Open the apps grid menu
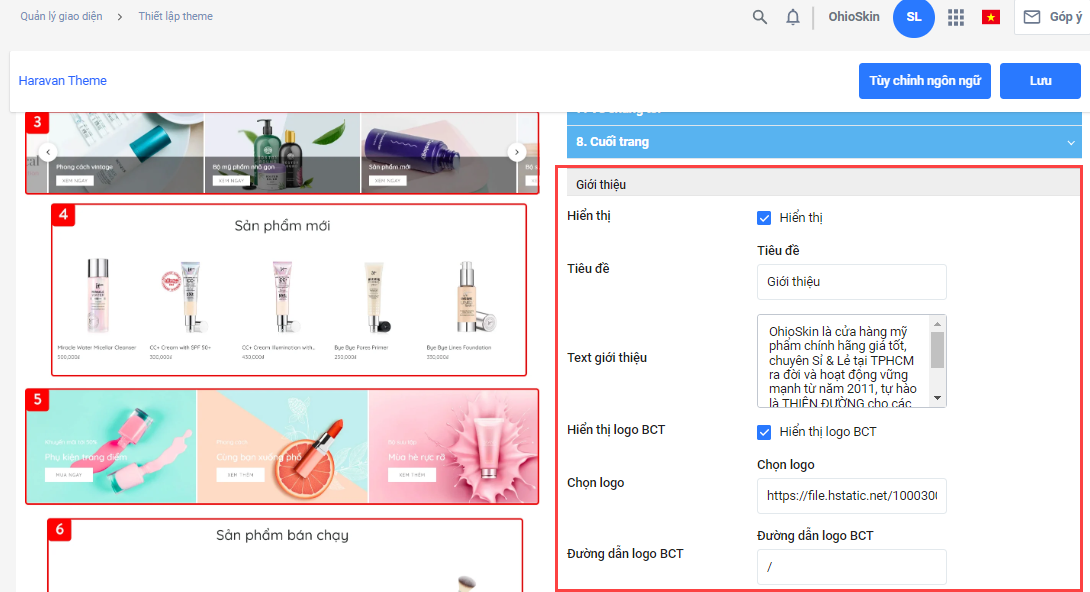The image size is (1090, 592). [956, 17]
